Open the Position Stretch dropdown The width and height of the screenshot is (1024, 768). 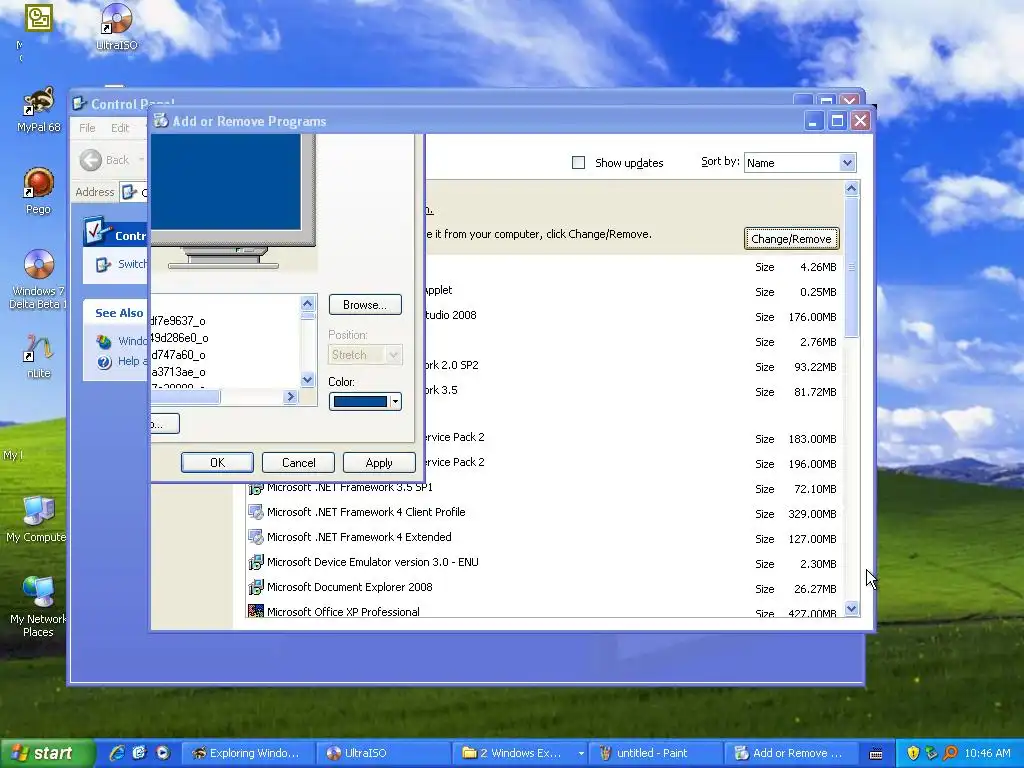(x=393, y=355)
